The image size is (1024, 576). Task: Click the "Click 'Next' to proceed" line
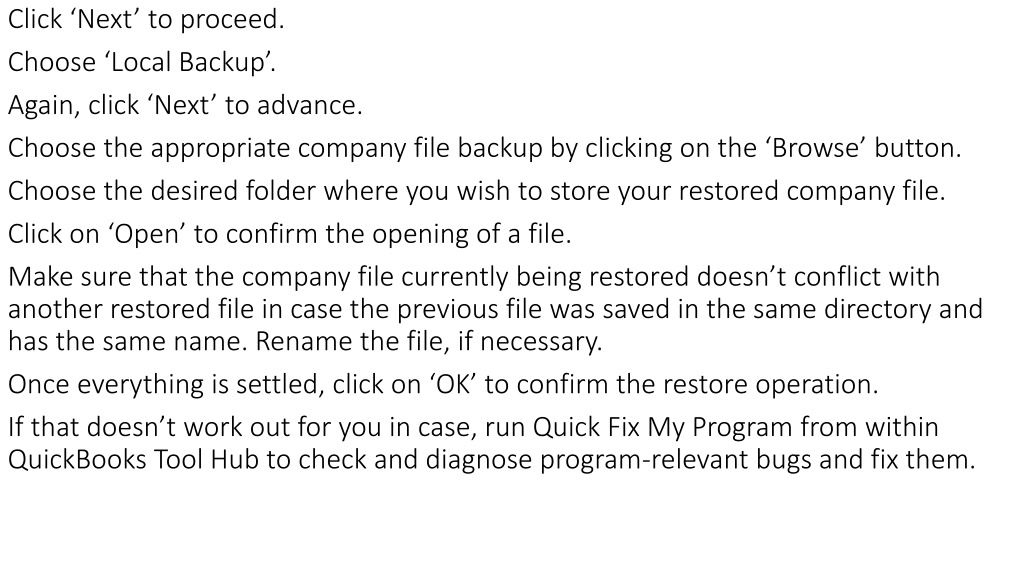[x=146, y=20]
